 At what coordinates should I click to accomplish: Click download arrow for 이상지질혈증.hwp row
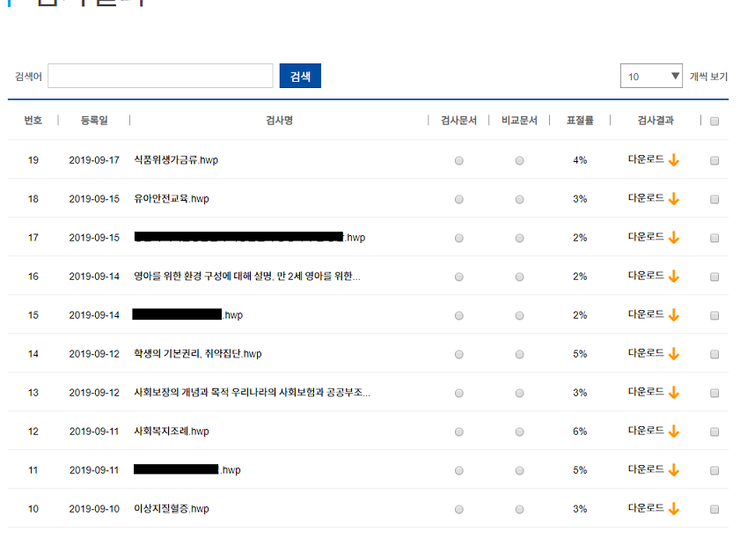(674, 509)
